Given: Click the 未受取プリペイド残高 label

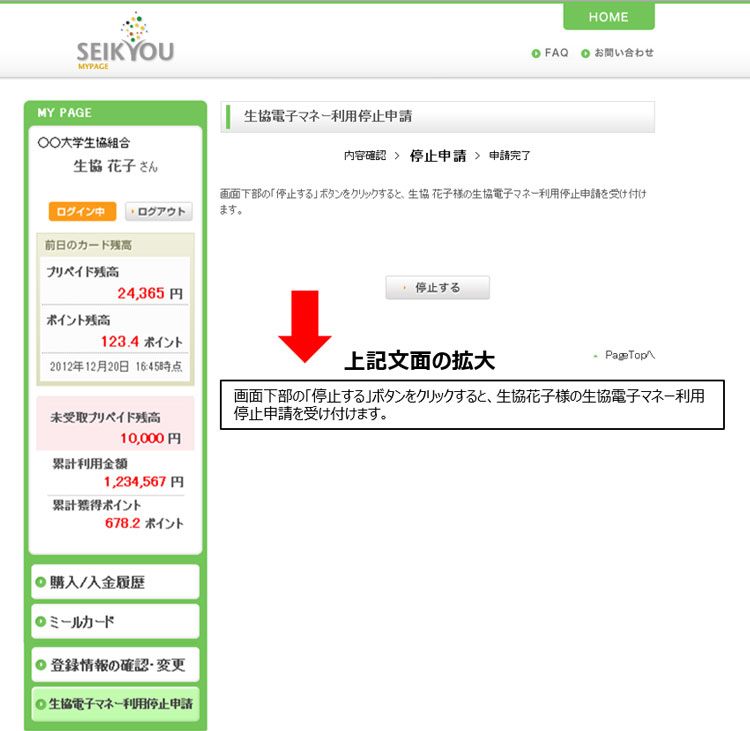Looking at the screenshot, I should click(x=105, y=417).
